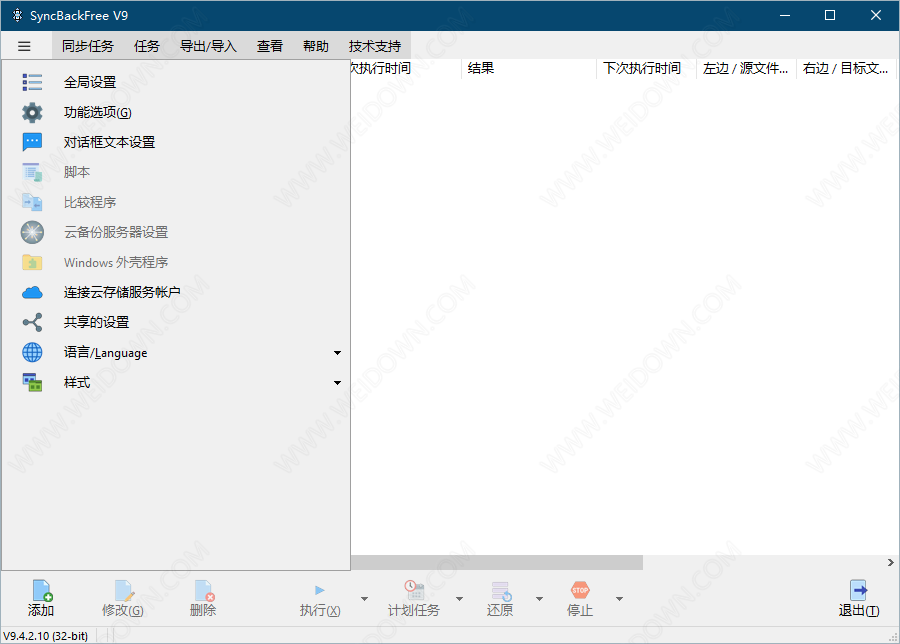Click the 添加 button label

[41, 610]
